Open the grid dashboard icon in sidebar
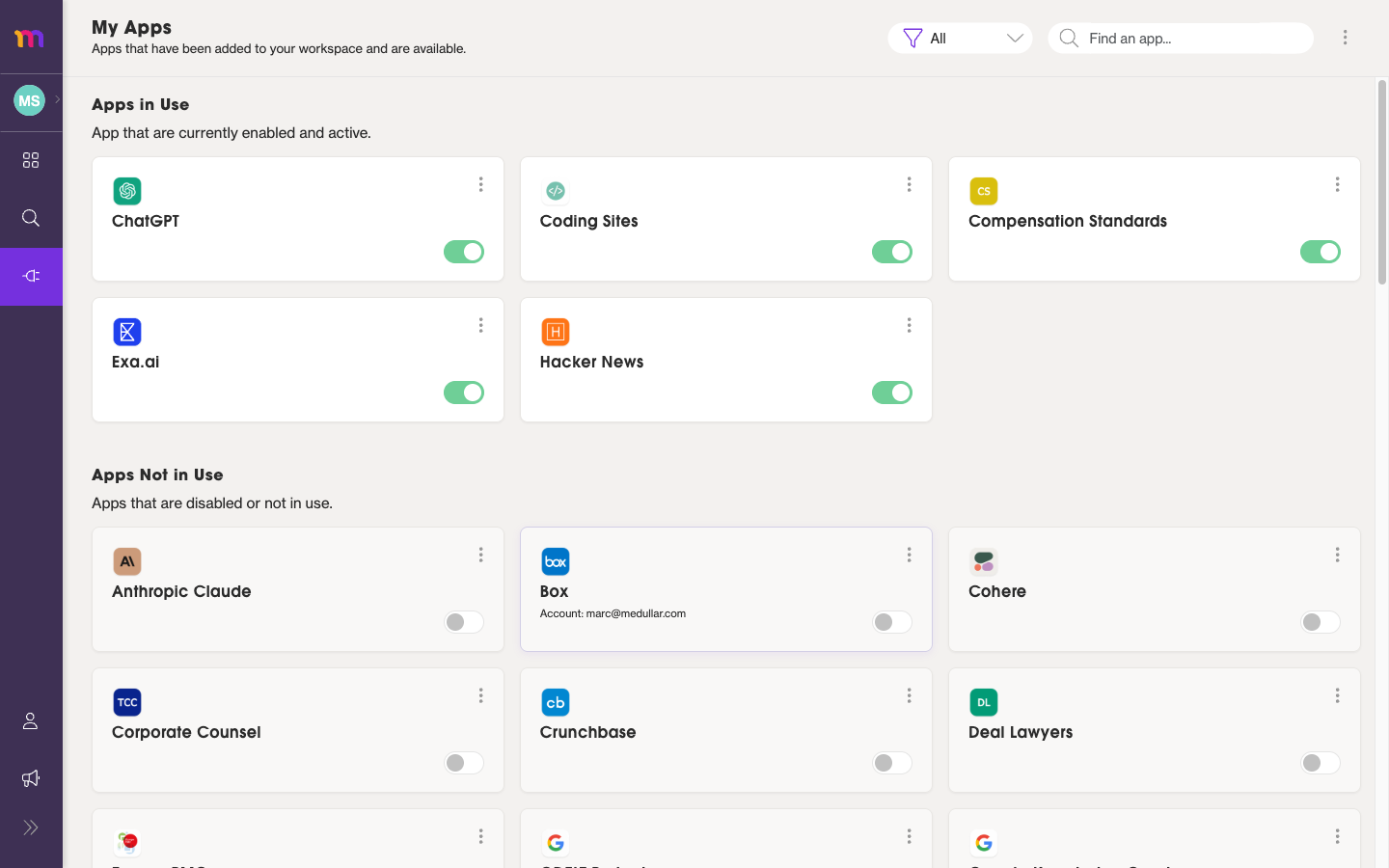Image resolution: width=1389 pixels, height=868 pixels. 31,160
